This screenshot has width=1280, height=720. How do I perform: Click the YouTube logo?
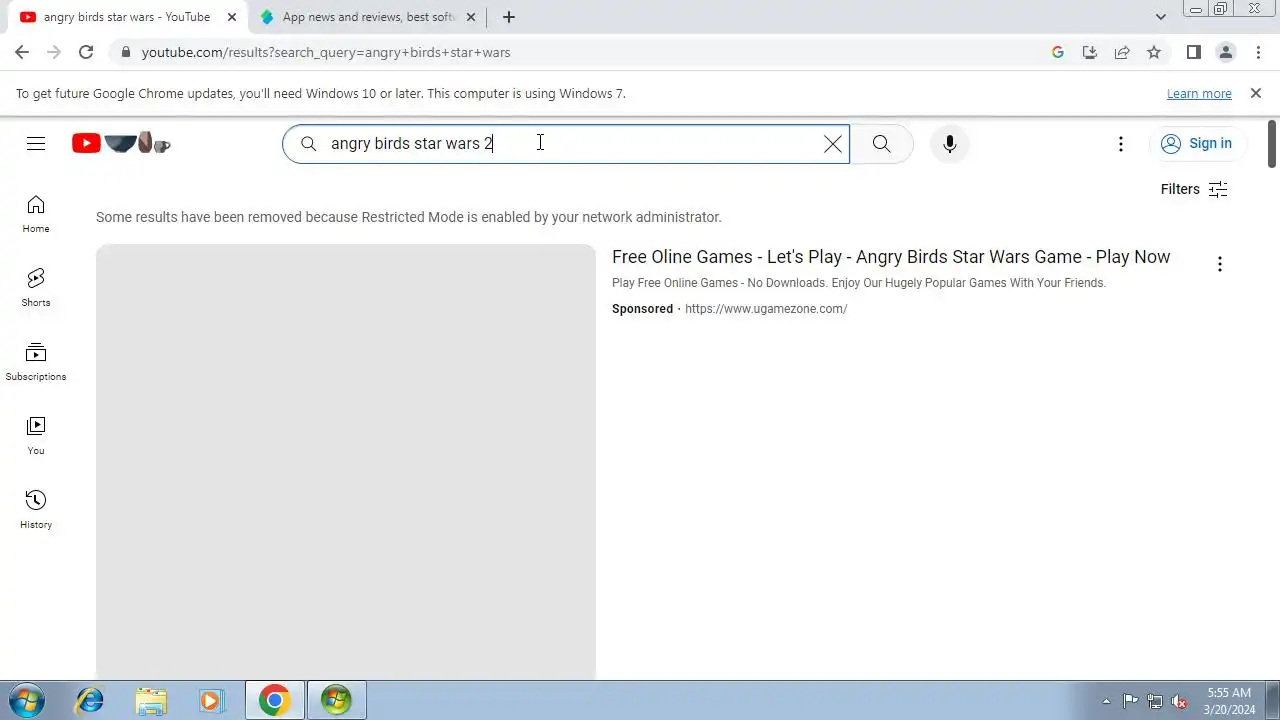pos(121,143)
